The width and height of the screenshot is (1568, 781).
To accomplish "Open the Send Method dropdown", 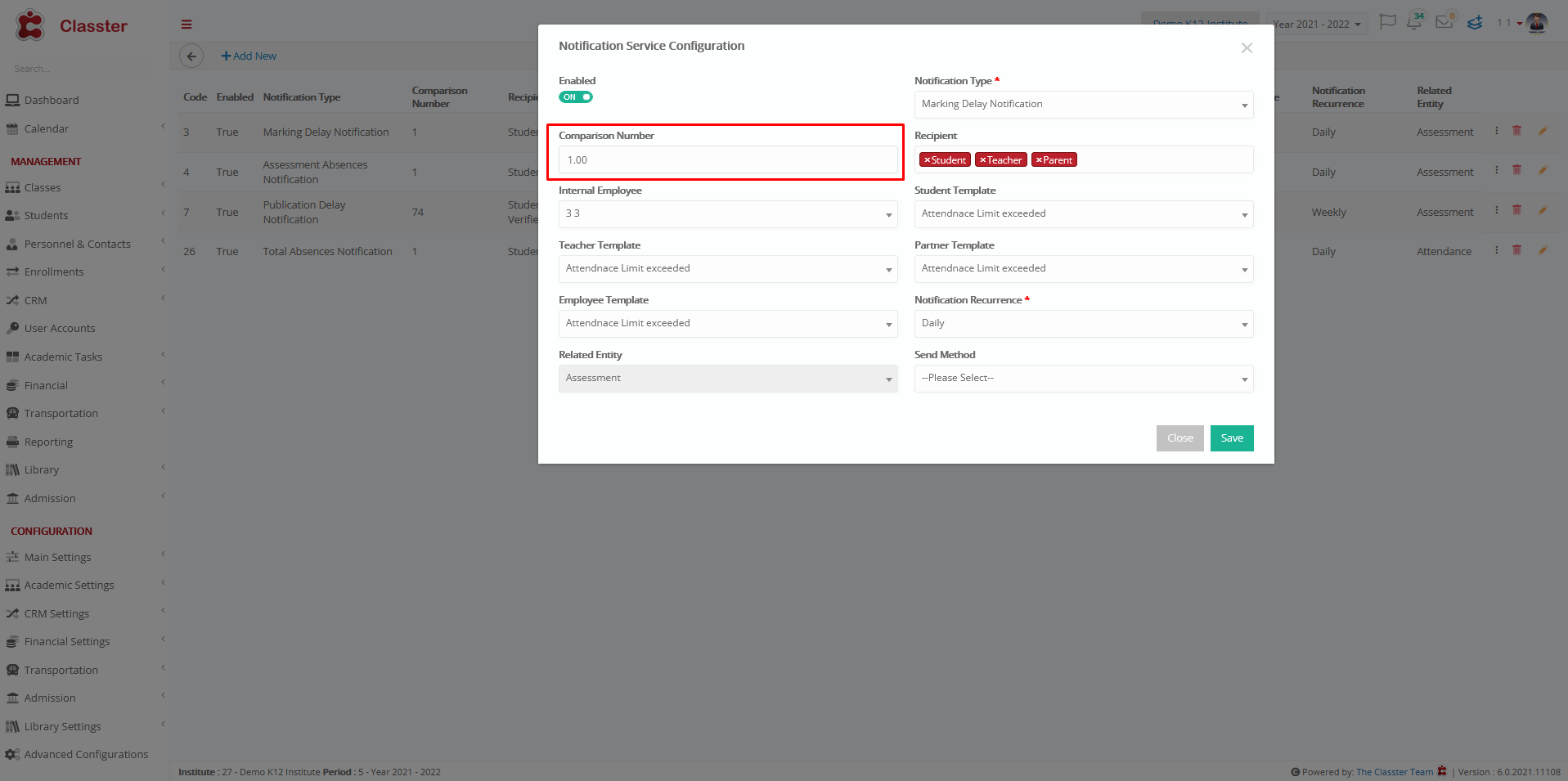I will [x=1084, y=379].
